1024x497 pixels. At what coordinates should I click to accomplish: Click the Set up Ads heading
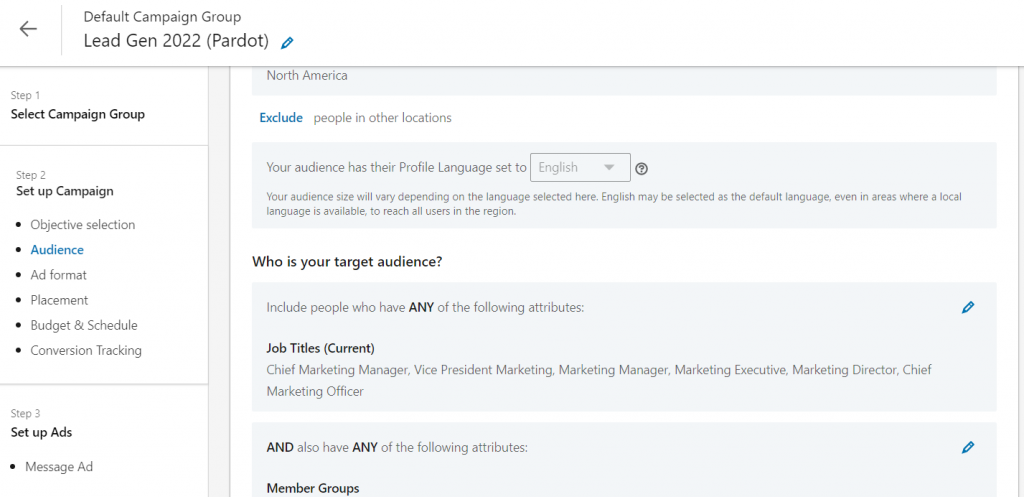[x=41, y=432]
